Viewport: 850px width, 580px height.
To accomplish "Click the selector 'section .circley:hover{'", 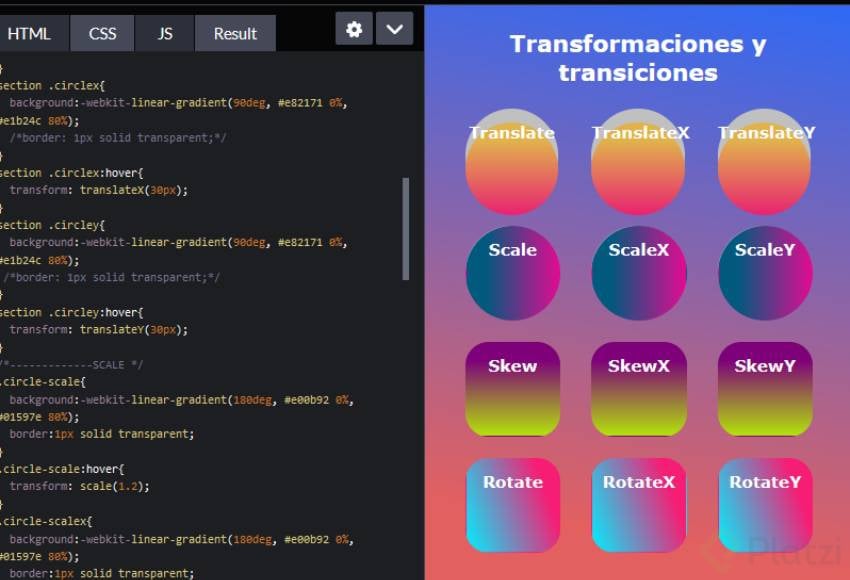I will [x=72, y=312].
